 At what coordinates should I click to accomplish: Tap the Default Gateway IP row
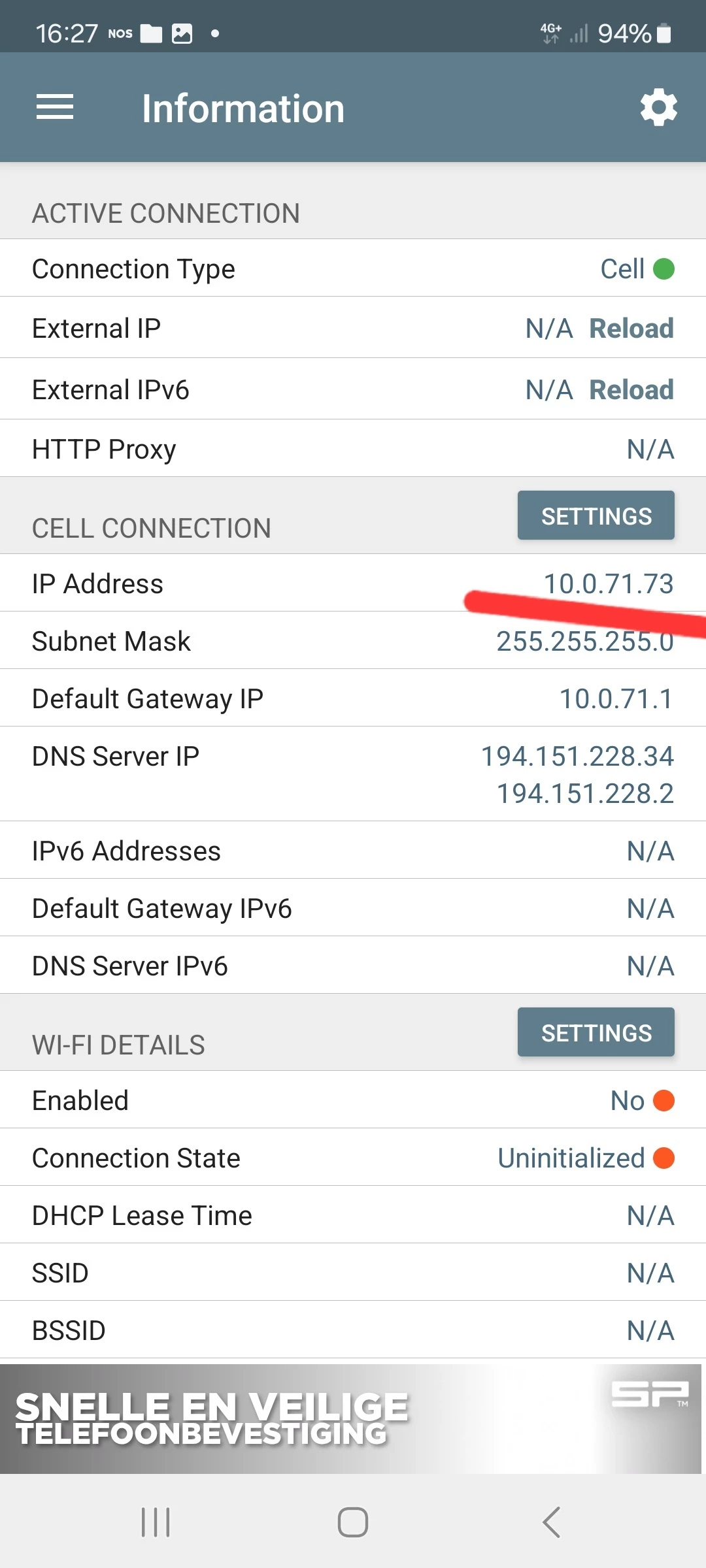353,698
